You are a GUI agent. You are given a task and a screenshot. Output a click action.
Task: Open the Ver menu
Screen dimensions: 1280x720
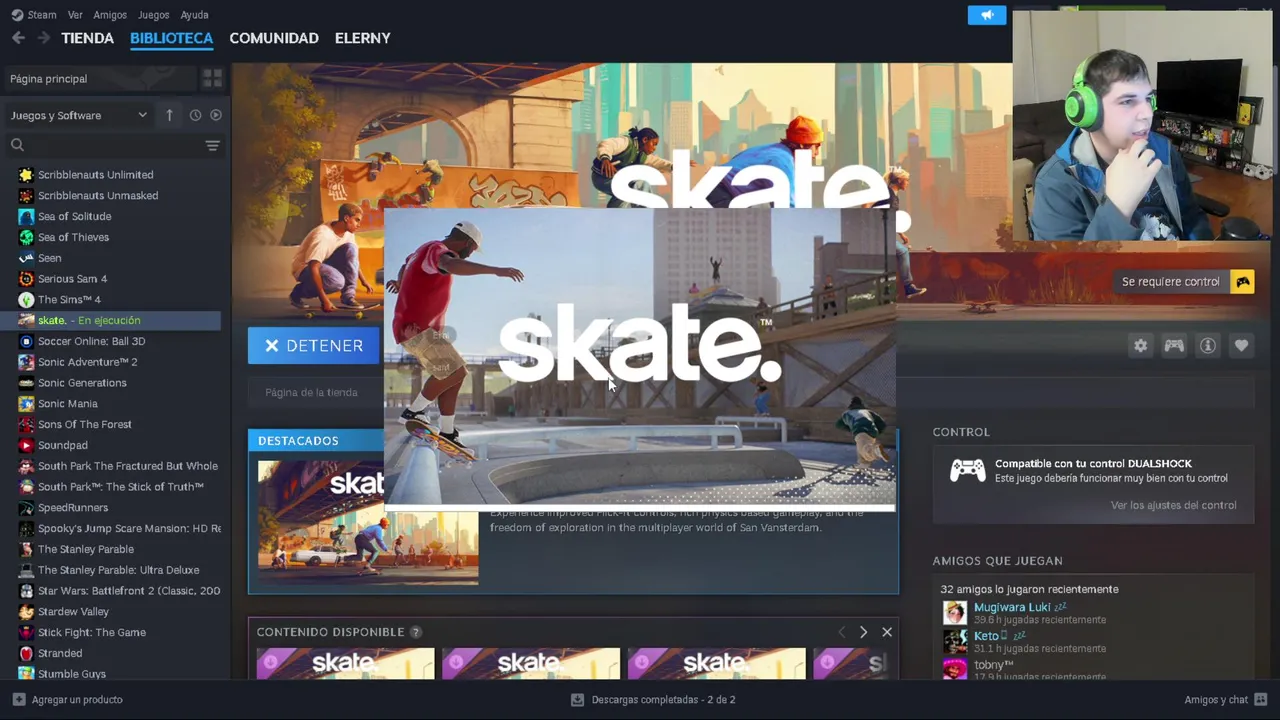pyautogui.click(x=75, y=15)
